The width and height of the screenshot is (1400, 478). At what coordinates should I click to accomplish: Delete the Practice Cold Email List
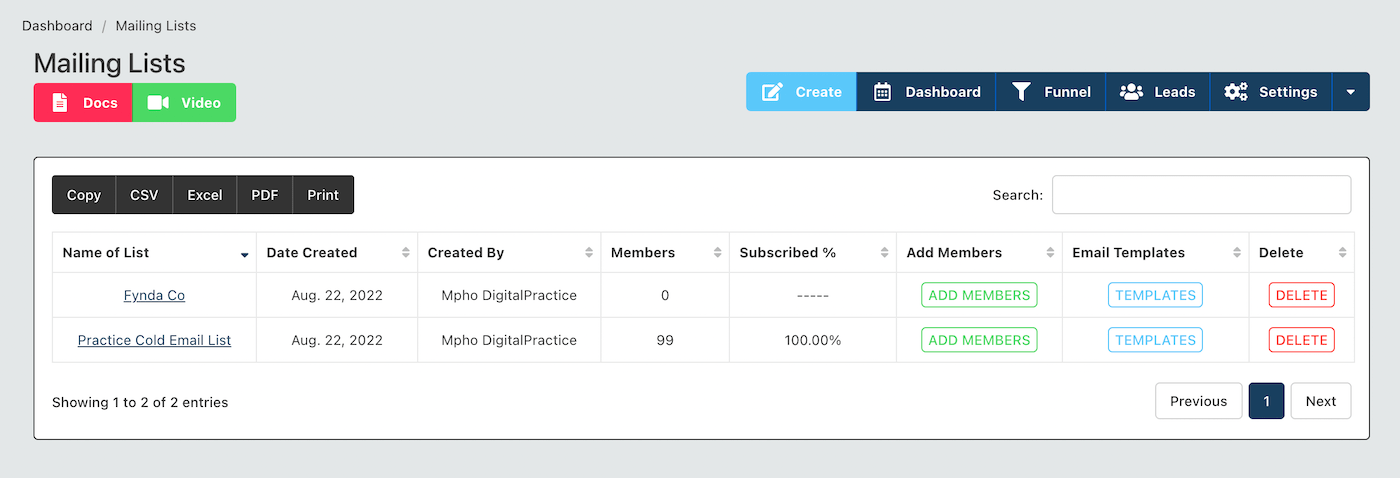pyautogui.click(x=1302, y=340)
